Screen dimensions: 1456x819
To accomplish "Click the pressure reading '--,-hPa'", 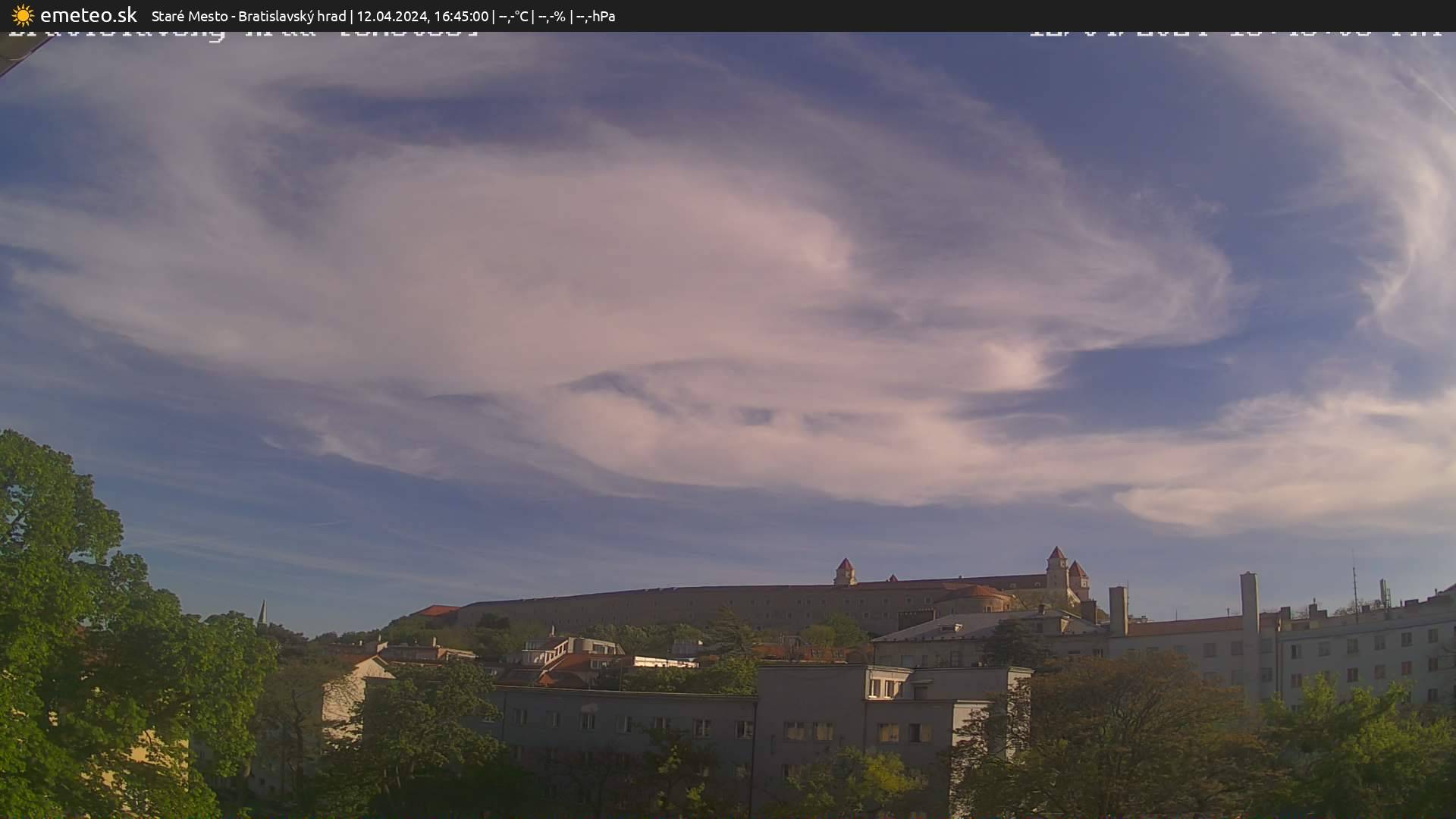I will point(595,16).
